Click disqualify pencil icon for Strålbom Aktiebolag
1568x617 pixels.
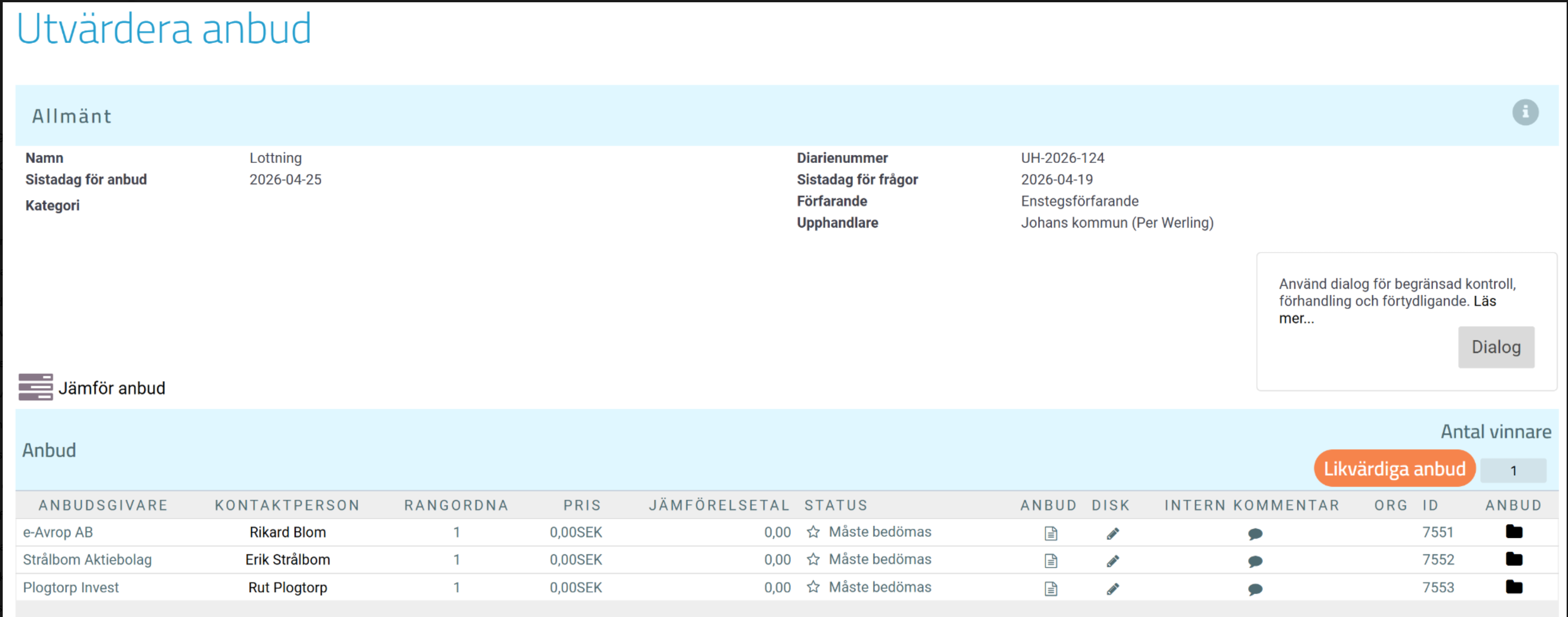(1112, 561)
